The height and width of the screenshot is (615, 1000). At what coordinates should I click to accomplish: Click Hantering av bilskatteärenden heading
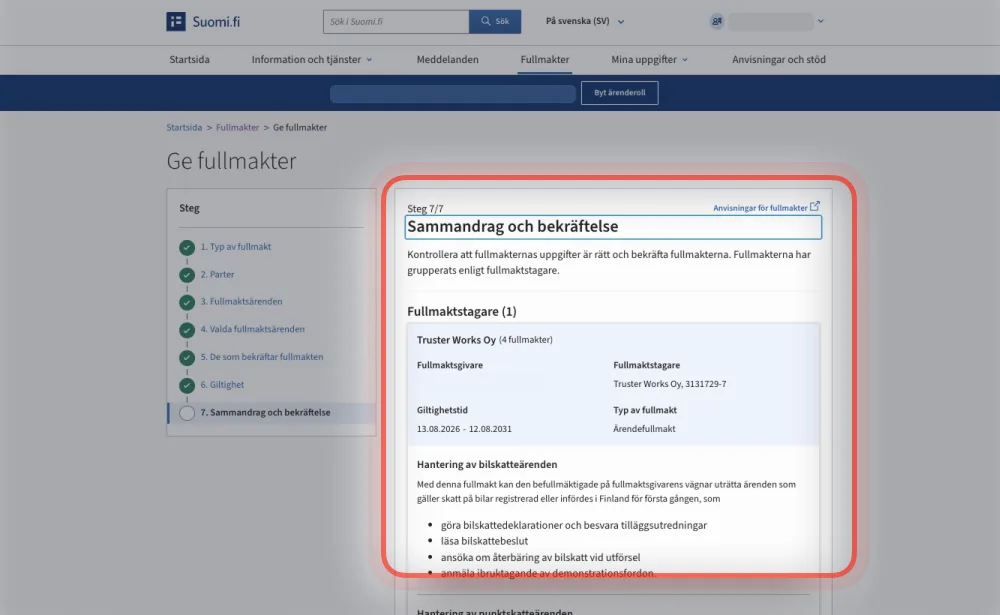(x=487, y=464)
